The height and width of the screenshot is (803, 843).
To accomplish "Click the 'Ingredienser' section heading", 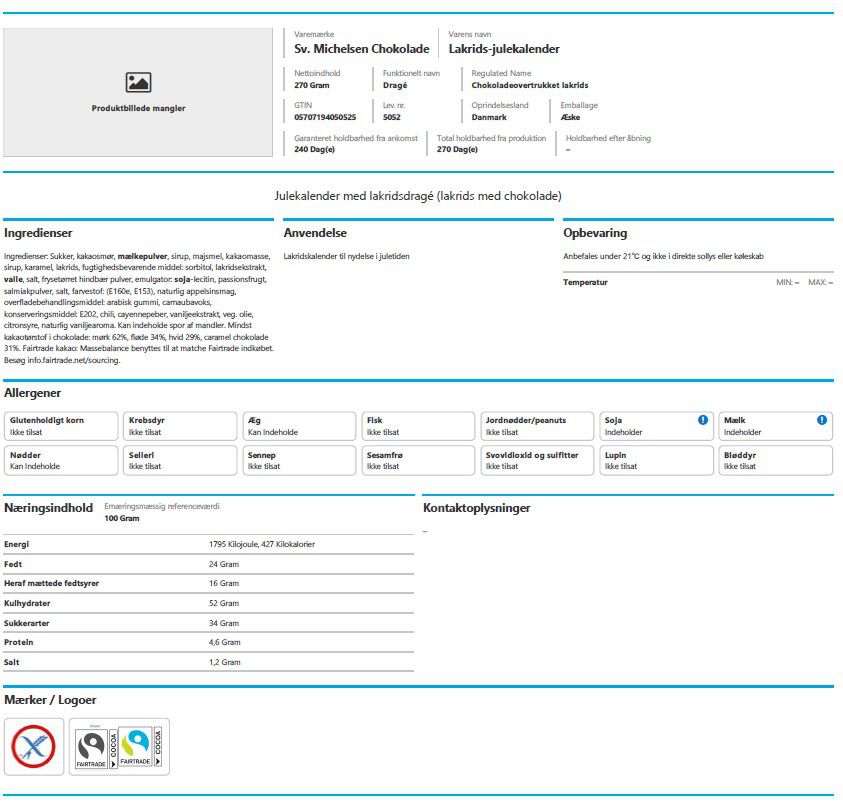I will (x=38, y=233).
